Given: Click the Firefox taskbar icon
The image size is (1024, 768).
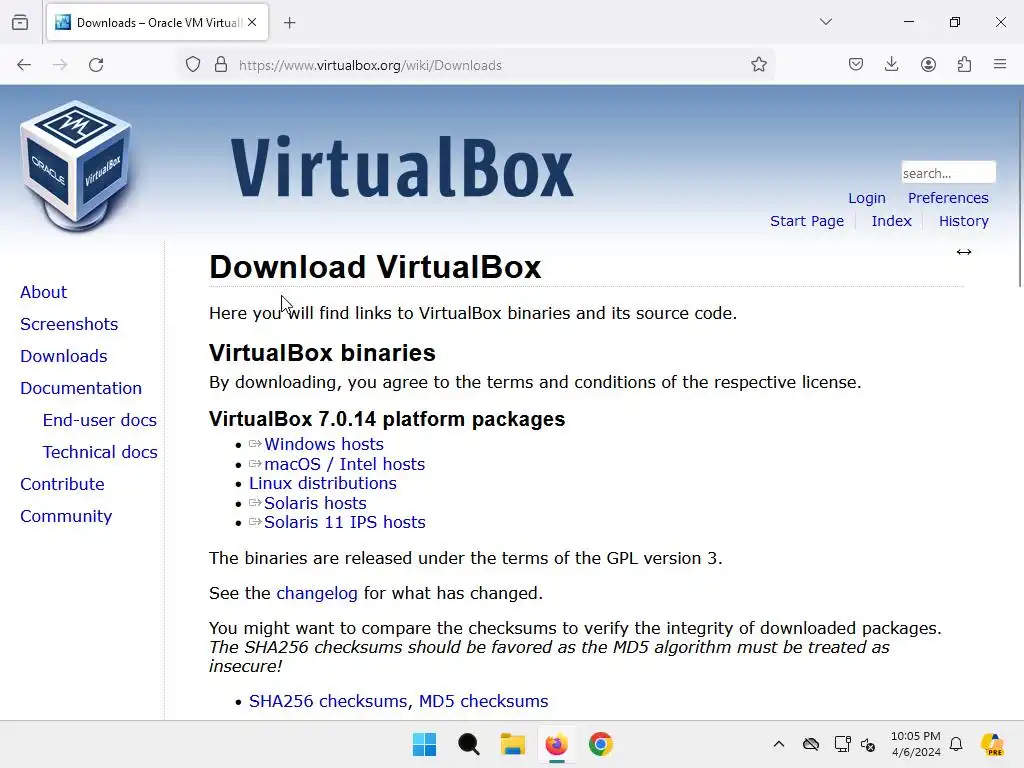Looking at the screenshot, I should (556, 744).
